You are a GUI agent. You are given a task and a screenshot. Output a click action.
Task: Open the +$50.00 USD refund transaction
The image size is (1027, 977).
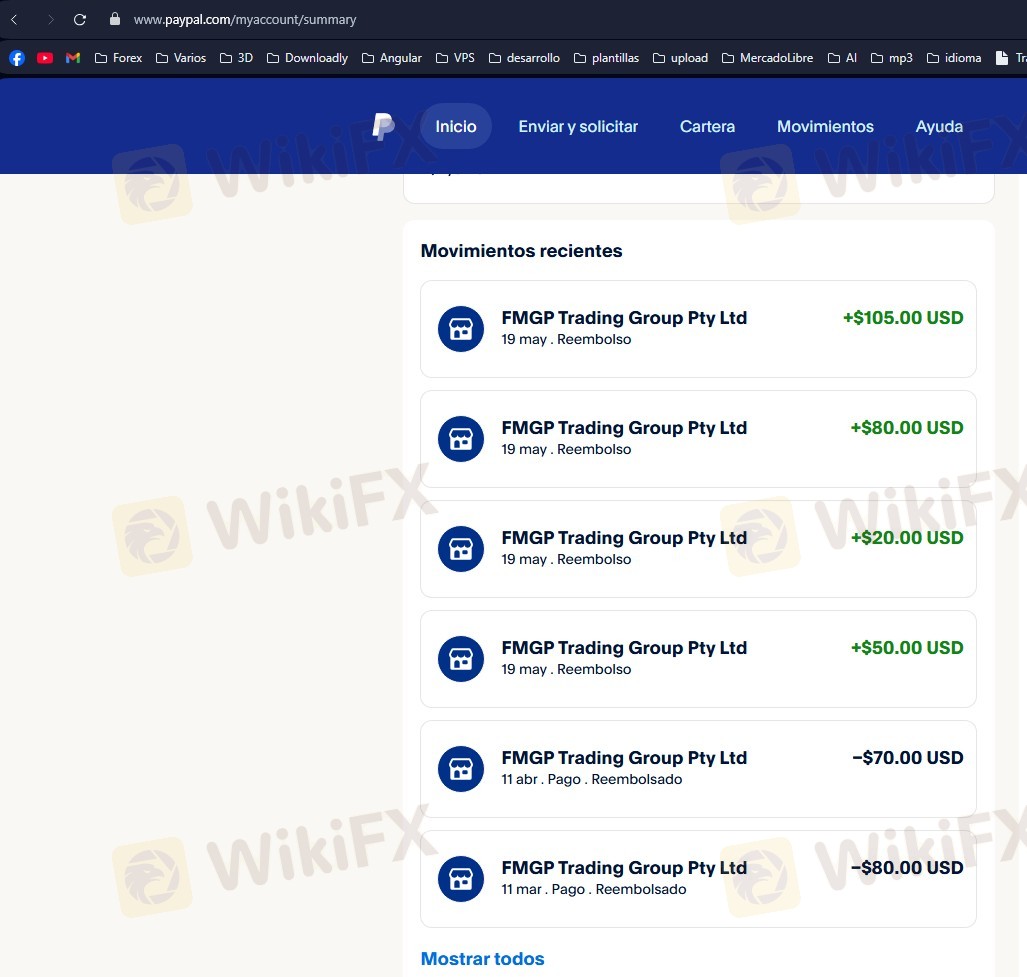[x=698, y=659]
